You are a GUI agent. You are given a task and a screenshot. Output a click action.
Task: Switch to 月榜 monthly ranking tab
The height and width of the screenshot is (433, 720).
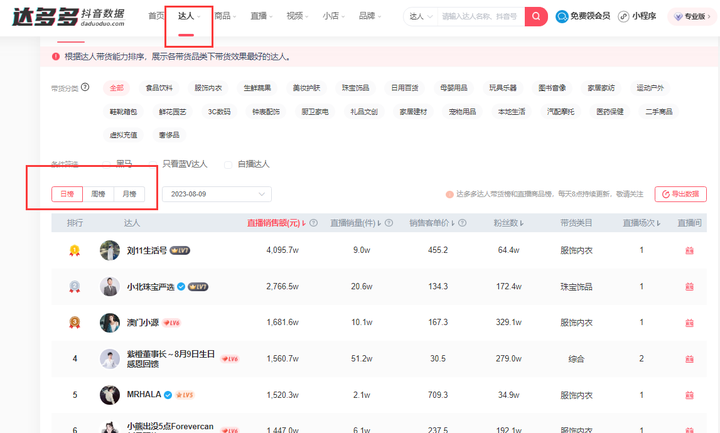coord(129,194)
